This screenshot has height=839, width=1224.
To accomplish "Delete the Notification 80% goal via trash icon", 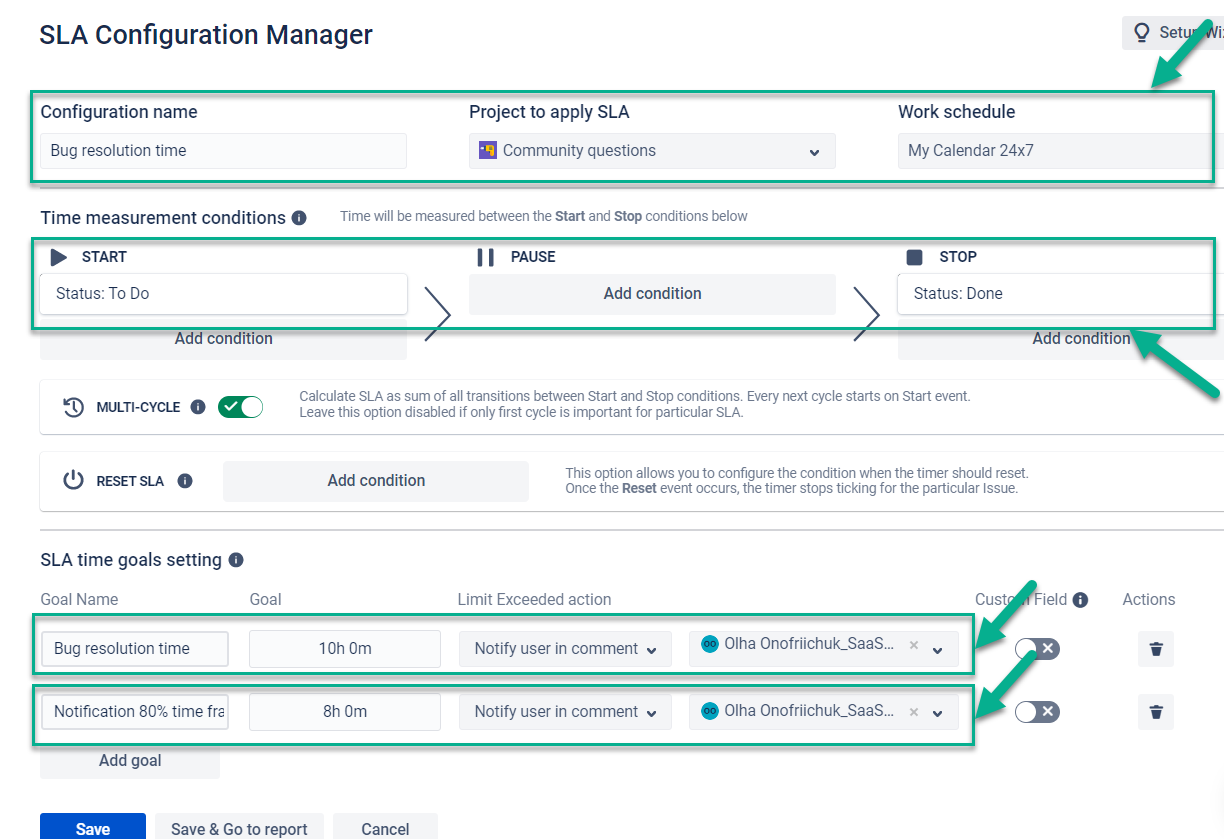I will [1155, 711].
